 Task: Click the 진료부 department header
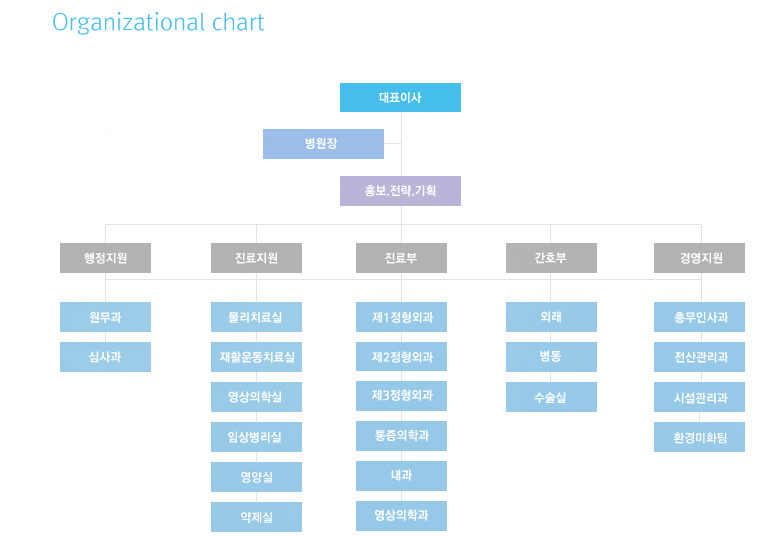(401, 258)
